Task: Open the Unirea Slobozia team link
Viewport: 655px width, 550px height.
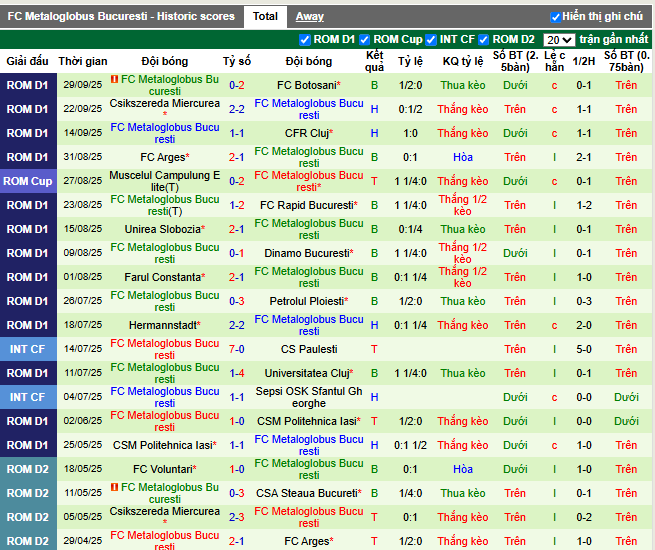Action: [x=162, y=229]
